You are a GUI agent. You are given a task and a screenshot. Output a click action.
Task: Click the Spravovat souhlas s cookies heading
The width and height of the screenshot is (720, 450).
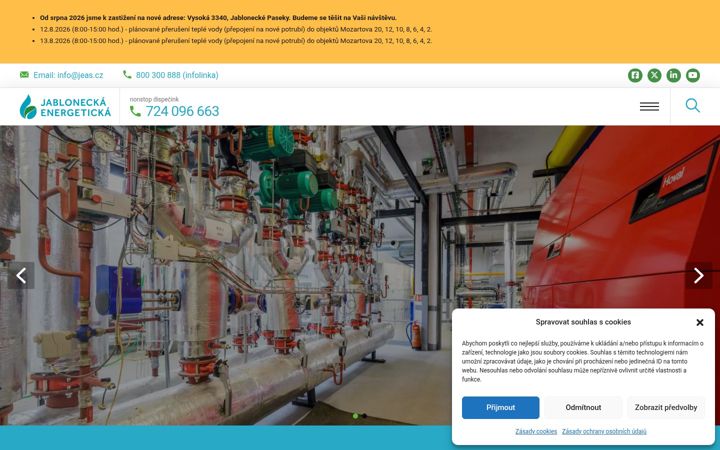[x=583, y=322]
